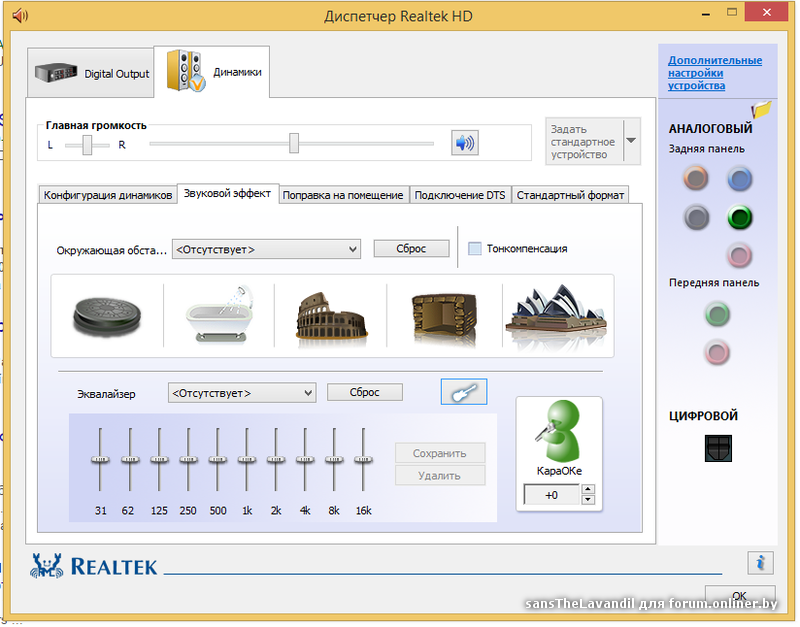The height and width of the screenshot is (627, 800).
Task: Click the orange rear panel jack
Action: tap(697, 179)
